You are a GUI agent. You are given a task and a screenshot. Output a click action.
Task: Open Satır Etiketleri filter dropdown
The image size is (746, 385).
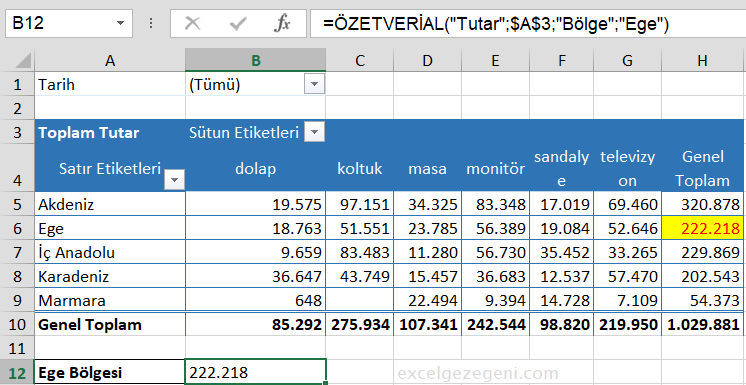point(175,180)
